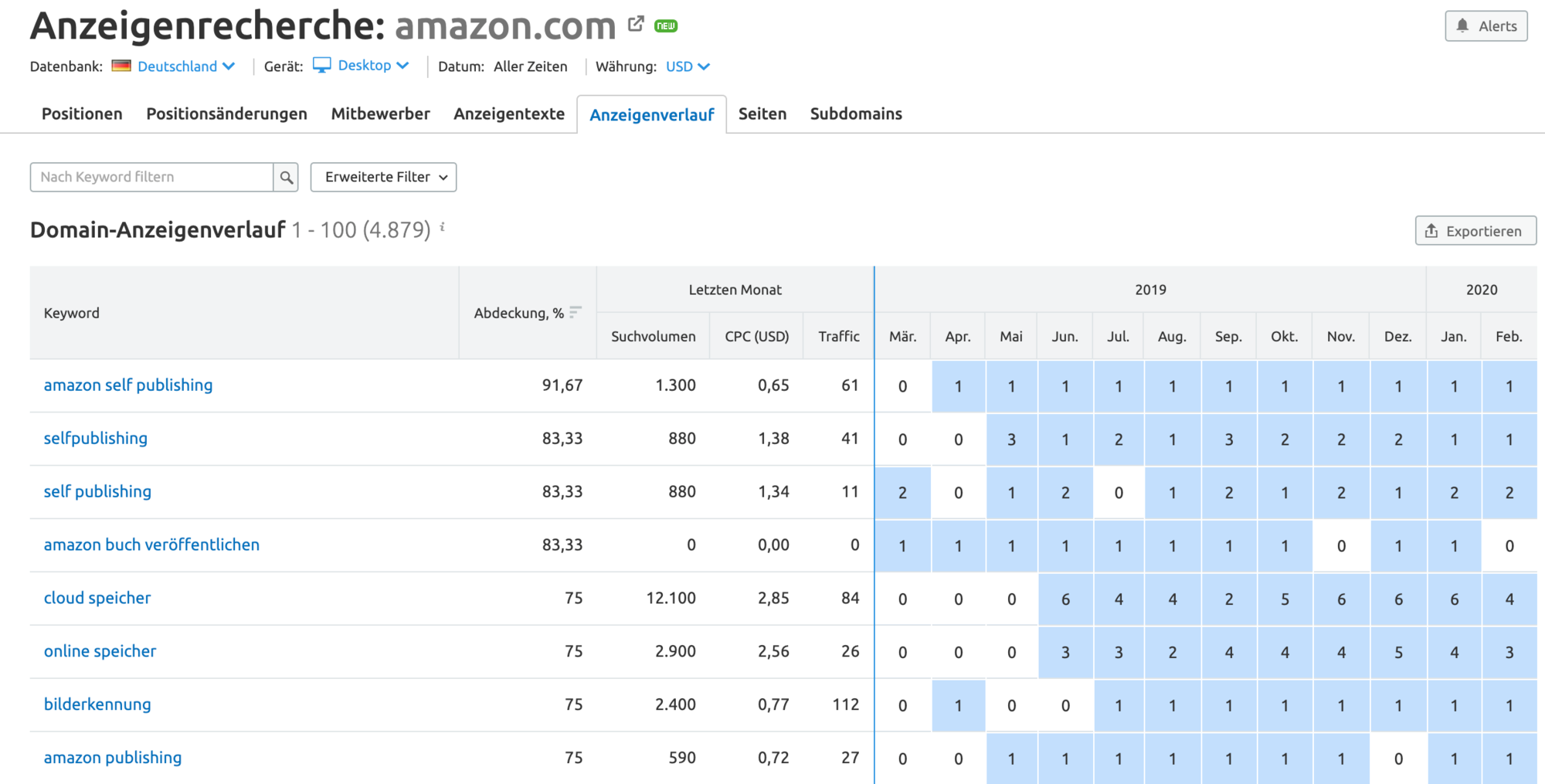Switch to the Seiten tab

762,114
